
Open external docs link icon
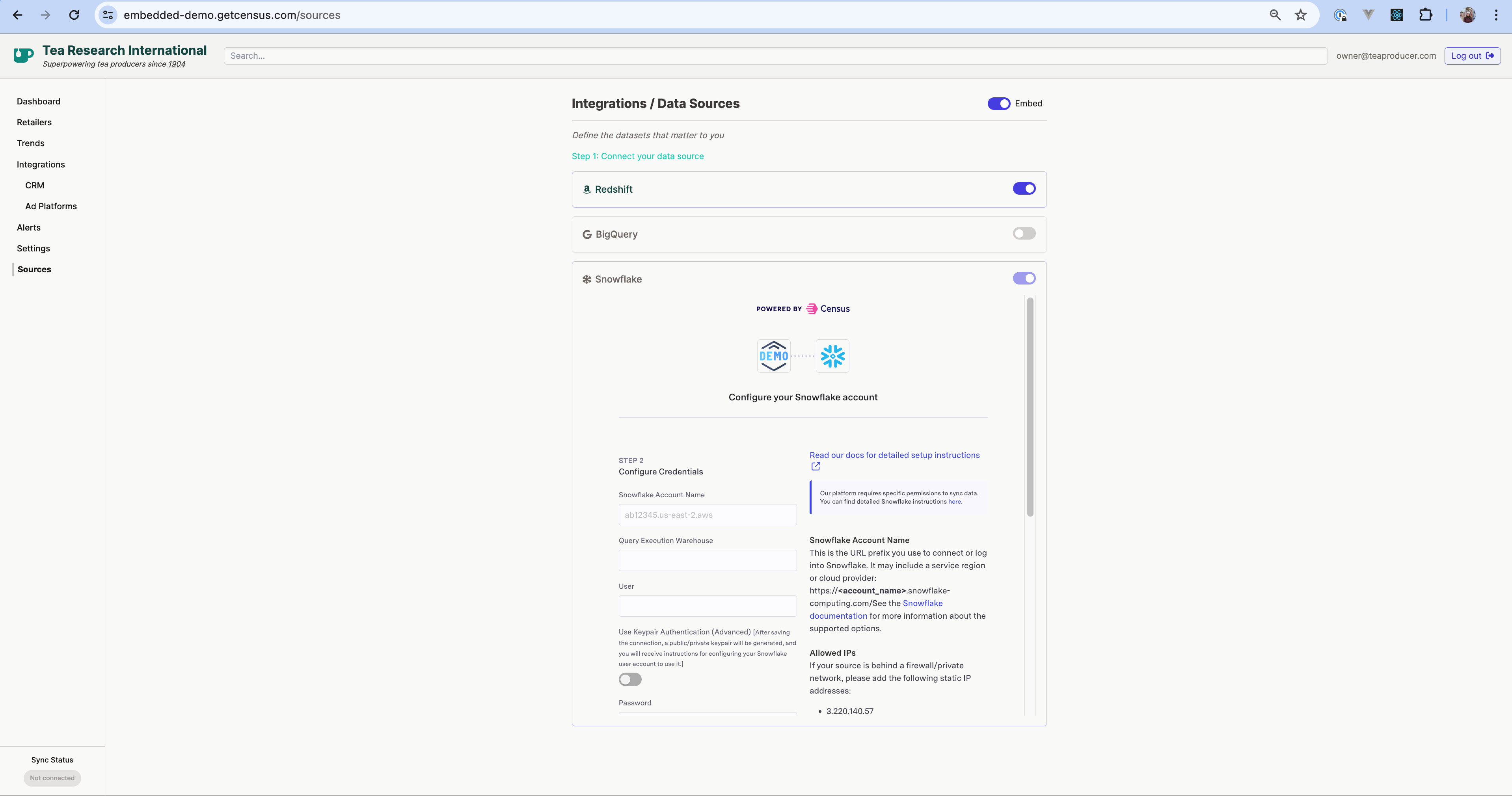815,466
